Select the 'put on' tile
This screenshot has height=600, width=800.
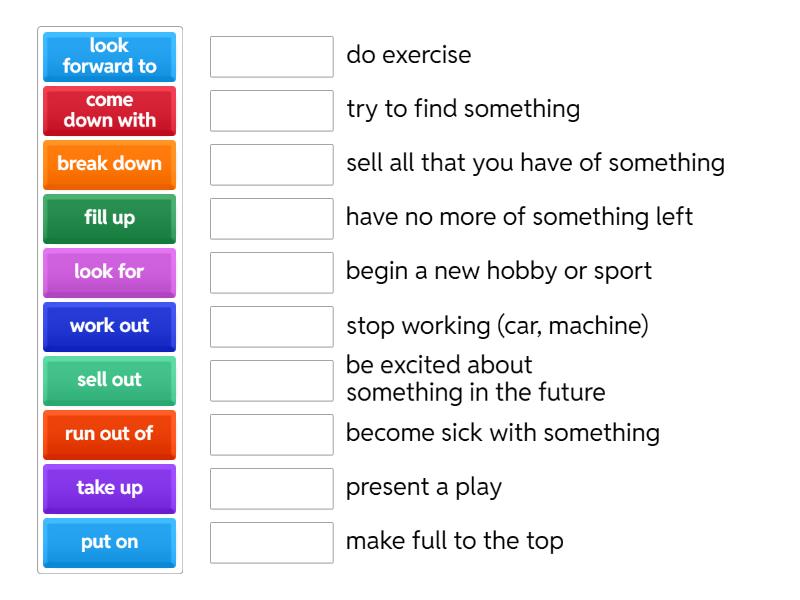point(110,542)
